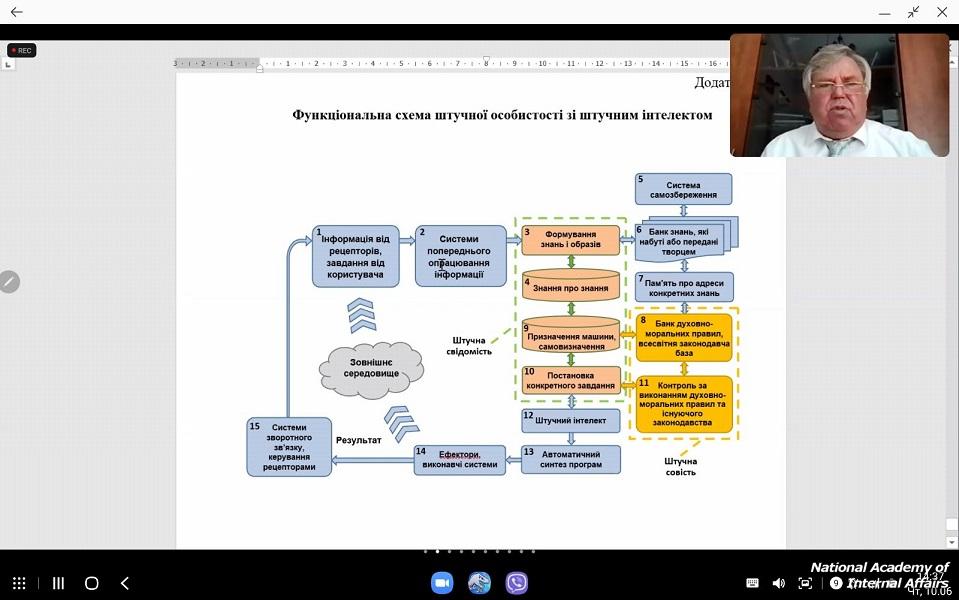The image size is (959, 600).
Task: Click the tab selector at ruler's left corner
Action: (x=8, y=64)
